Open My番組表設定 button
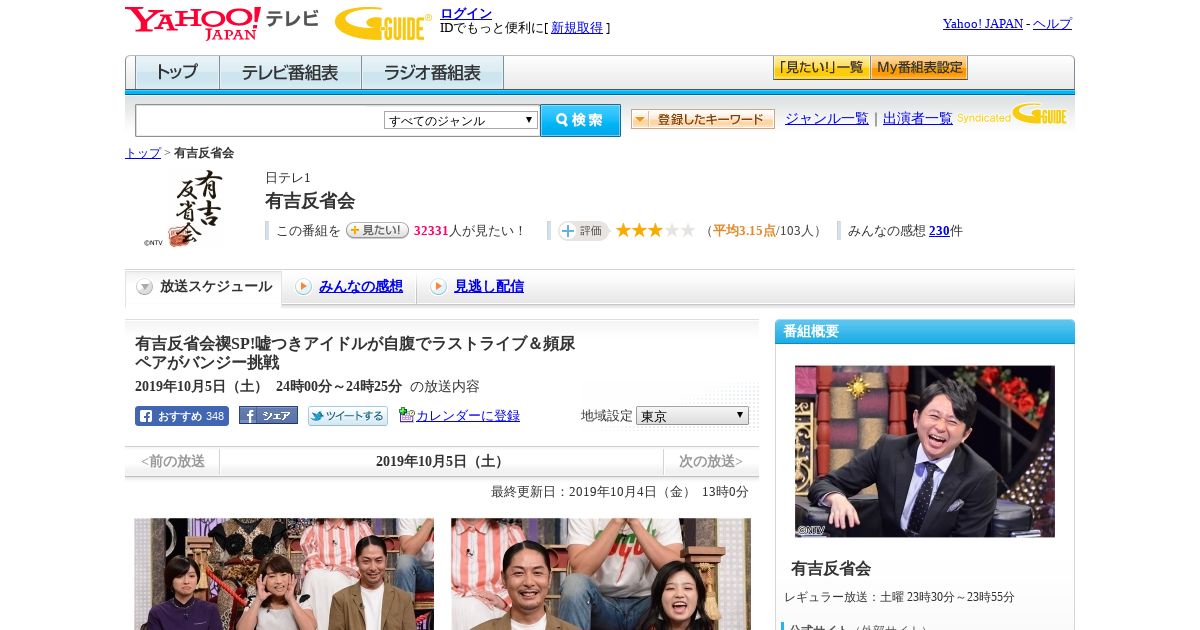Screen dimensions: 1200x630 coord(919,68)
